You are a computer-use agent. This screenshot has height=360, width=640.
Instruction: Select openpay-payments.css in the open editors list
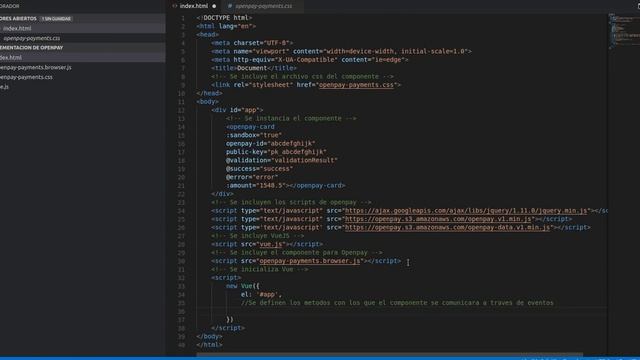31,38
